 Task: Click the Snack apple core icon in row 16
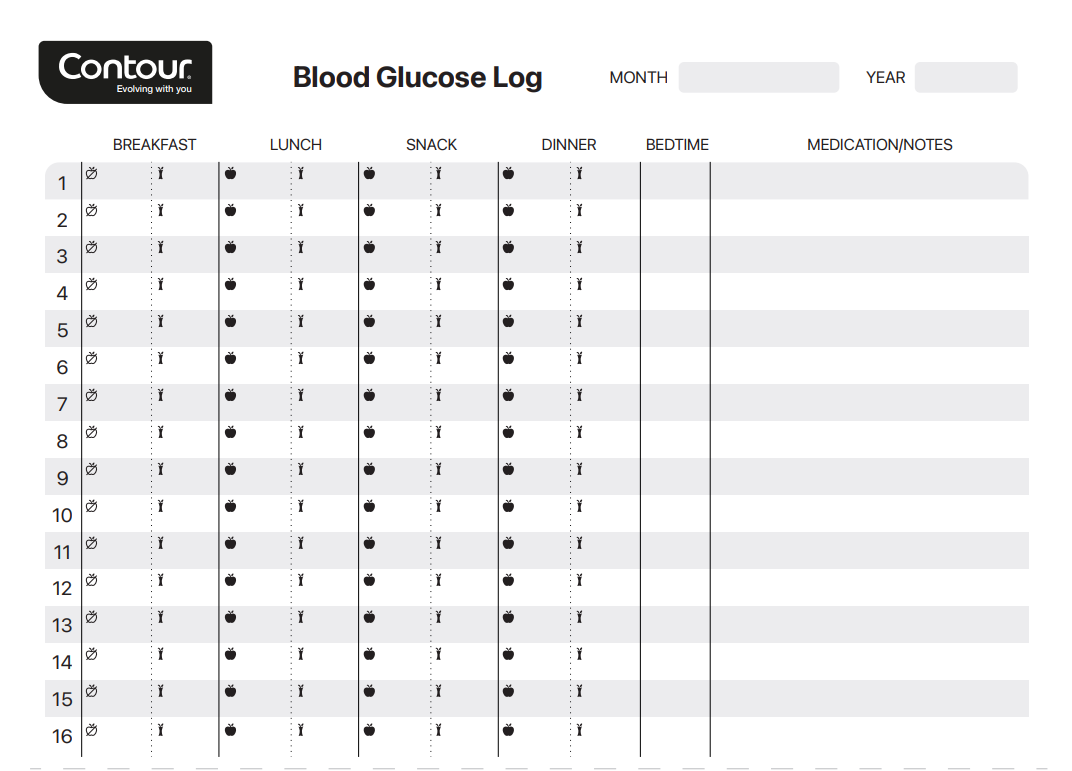tap(438, 728)
